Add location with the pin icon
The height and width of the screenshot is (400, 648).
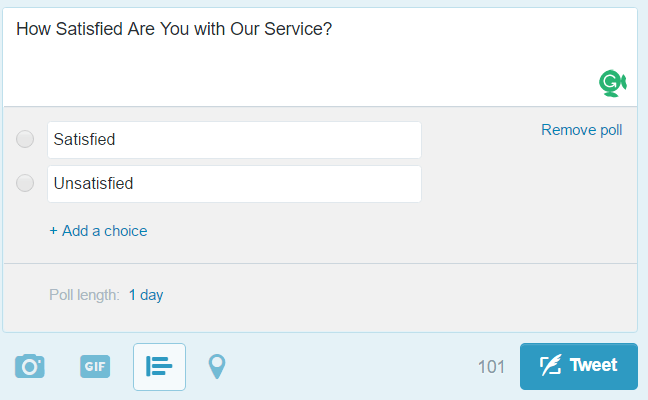tap(216, 367)
